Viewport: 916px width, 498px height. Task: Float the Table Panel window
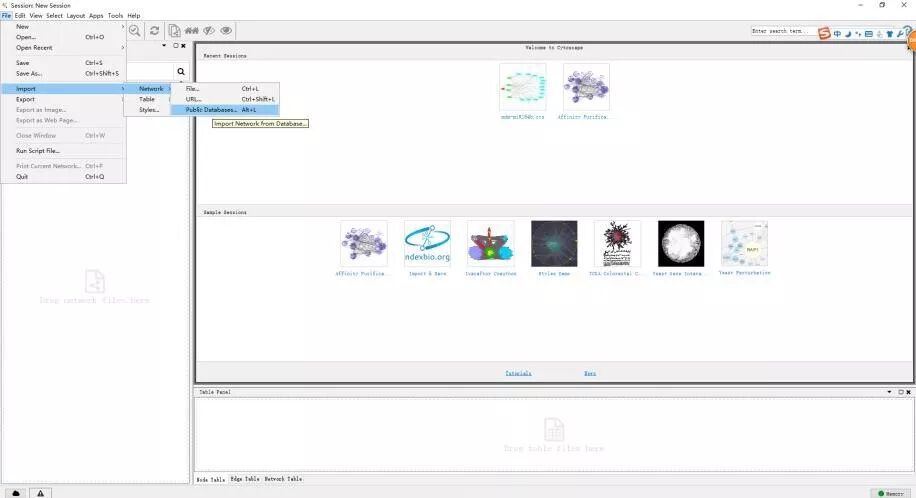click(901, 392)
